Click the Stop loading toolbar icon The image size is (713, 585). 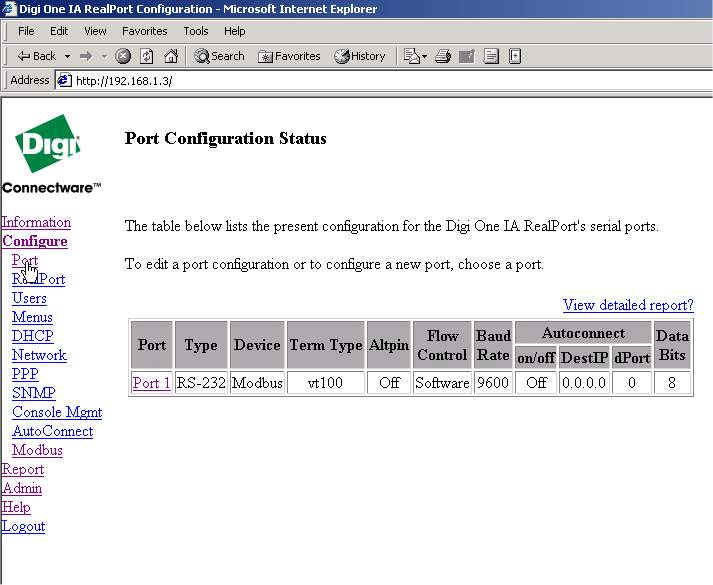click(x=123, y=56)
